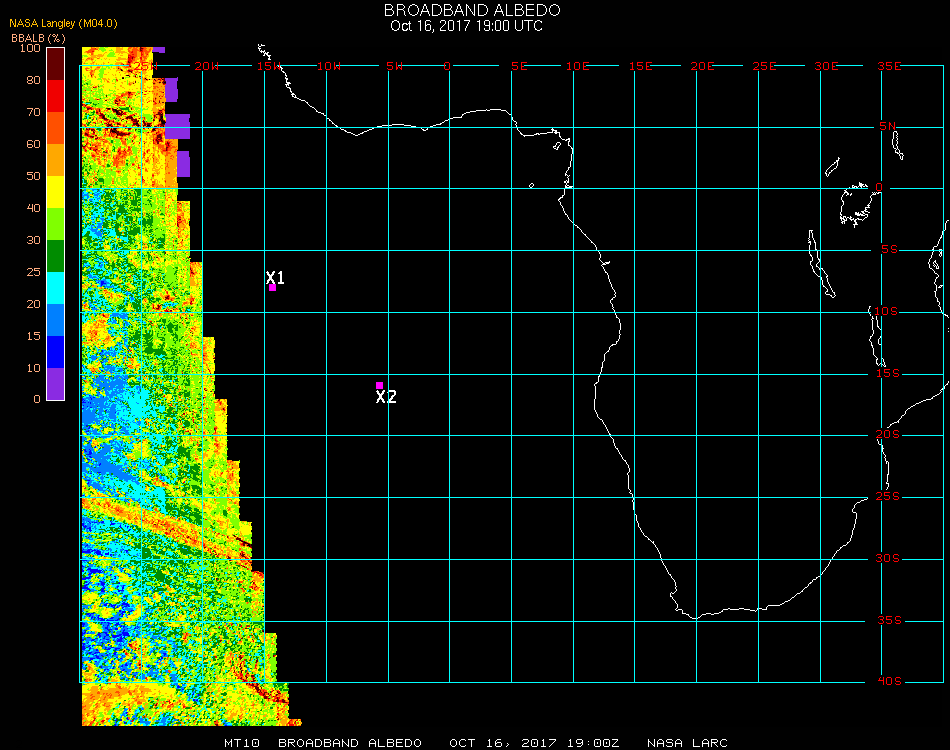The height and width of the screenshot is (750, 950).
Task: Click the magenta X1 marker
Action: click(272, 287)
